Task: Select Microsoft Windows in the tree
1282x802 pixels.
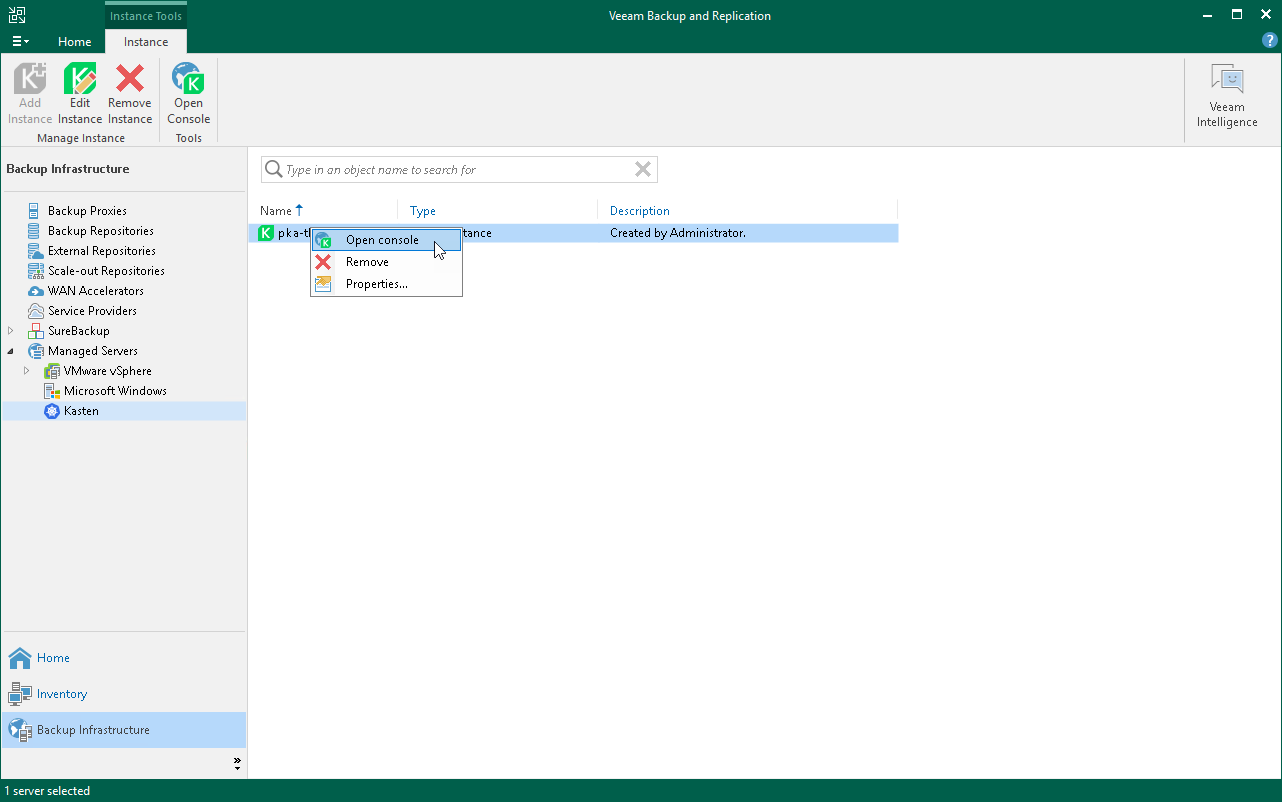Action: tap(115, 391)
